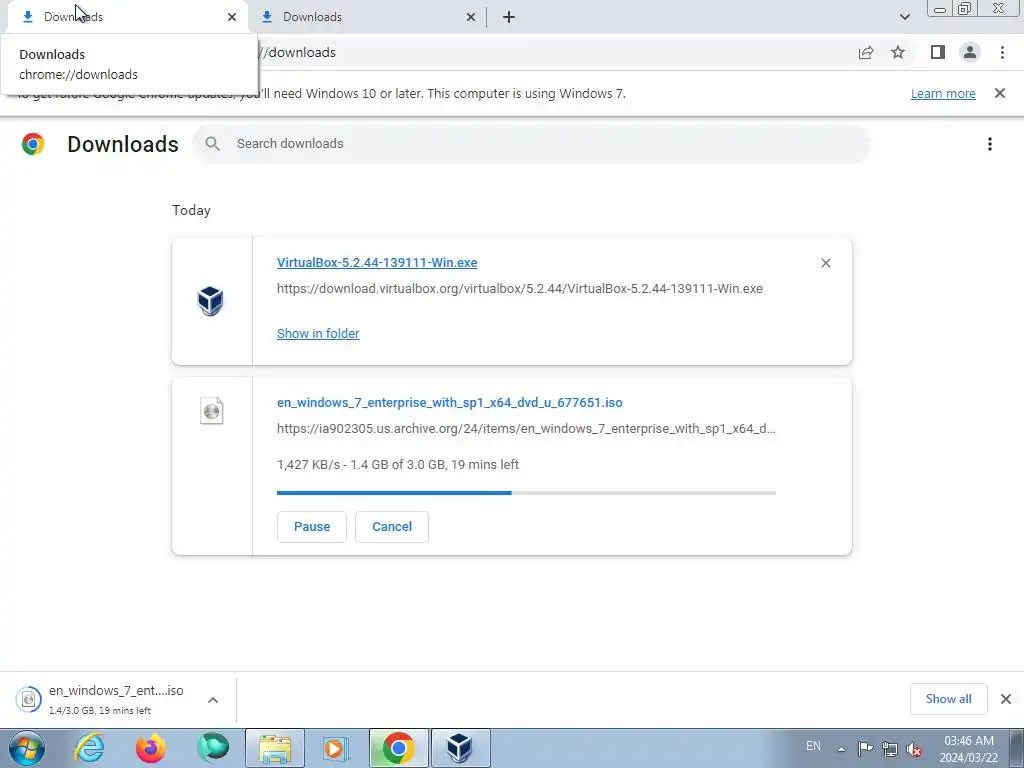Click the muted volume tray icon
Image resolution: width=1024 pixels, height=768 pixels.
[x=914, y=749]
